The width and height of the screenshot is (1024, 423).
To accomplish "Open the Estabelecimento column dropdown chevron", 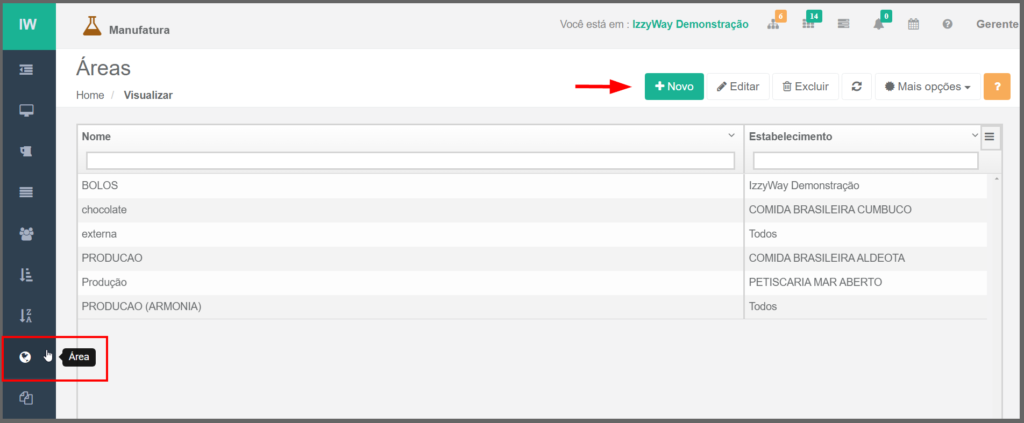I will [975, 135].
